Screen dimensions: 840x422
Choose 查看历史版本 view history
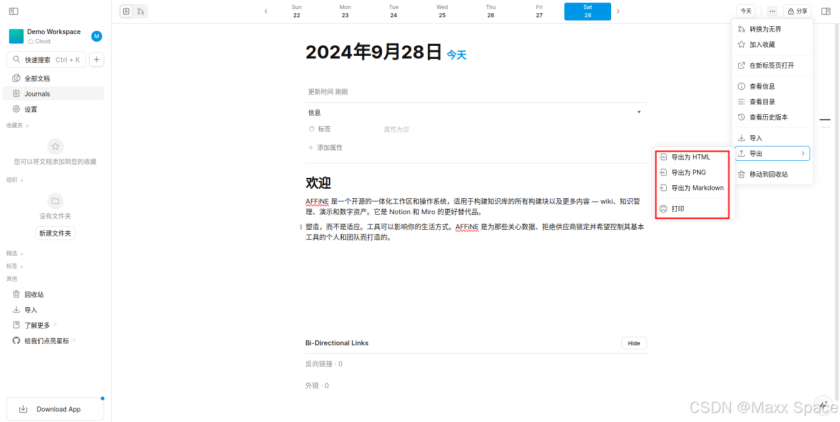tap(772, 117)
